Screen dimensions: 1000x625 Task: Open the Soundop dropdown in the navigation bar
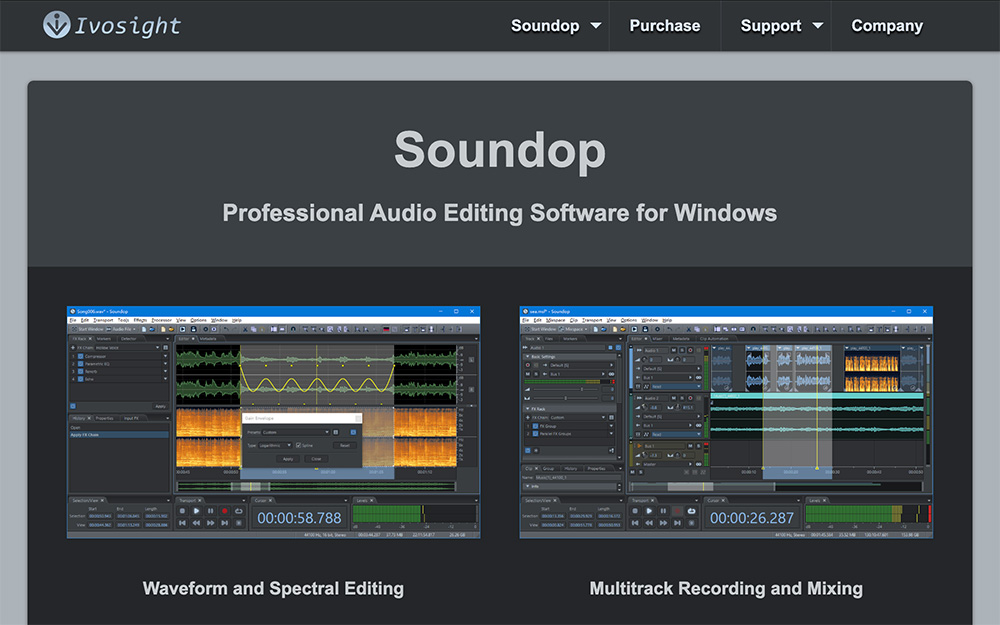click(555, 26)
